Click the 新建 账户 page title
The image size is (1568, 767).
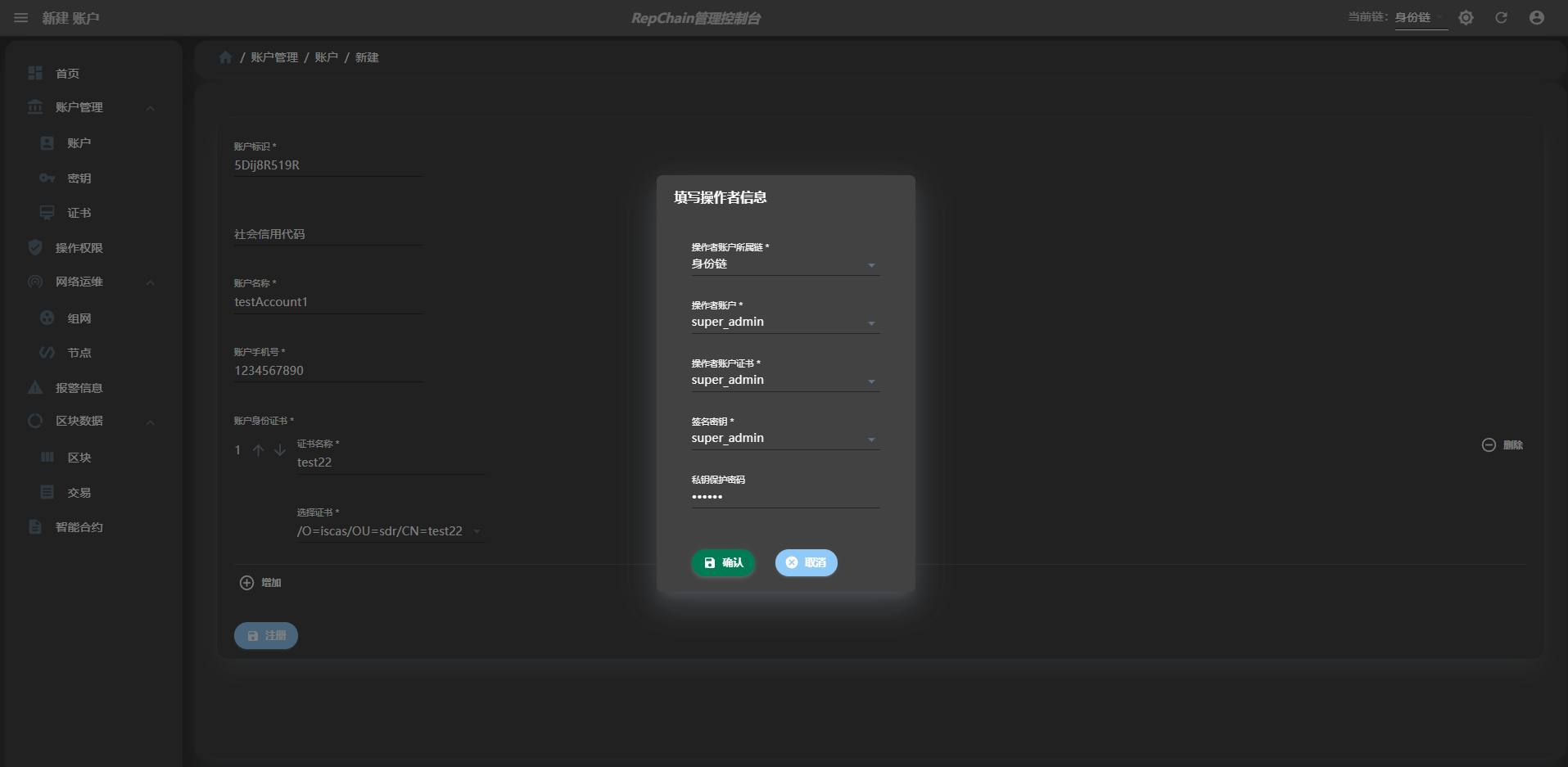point(70,18)
